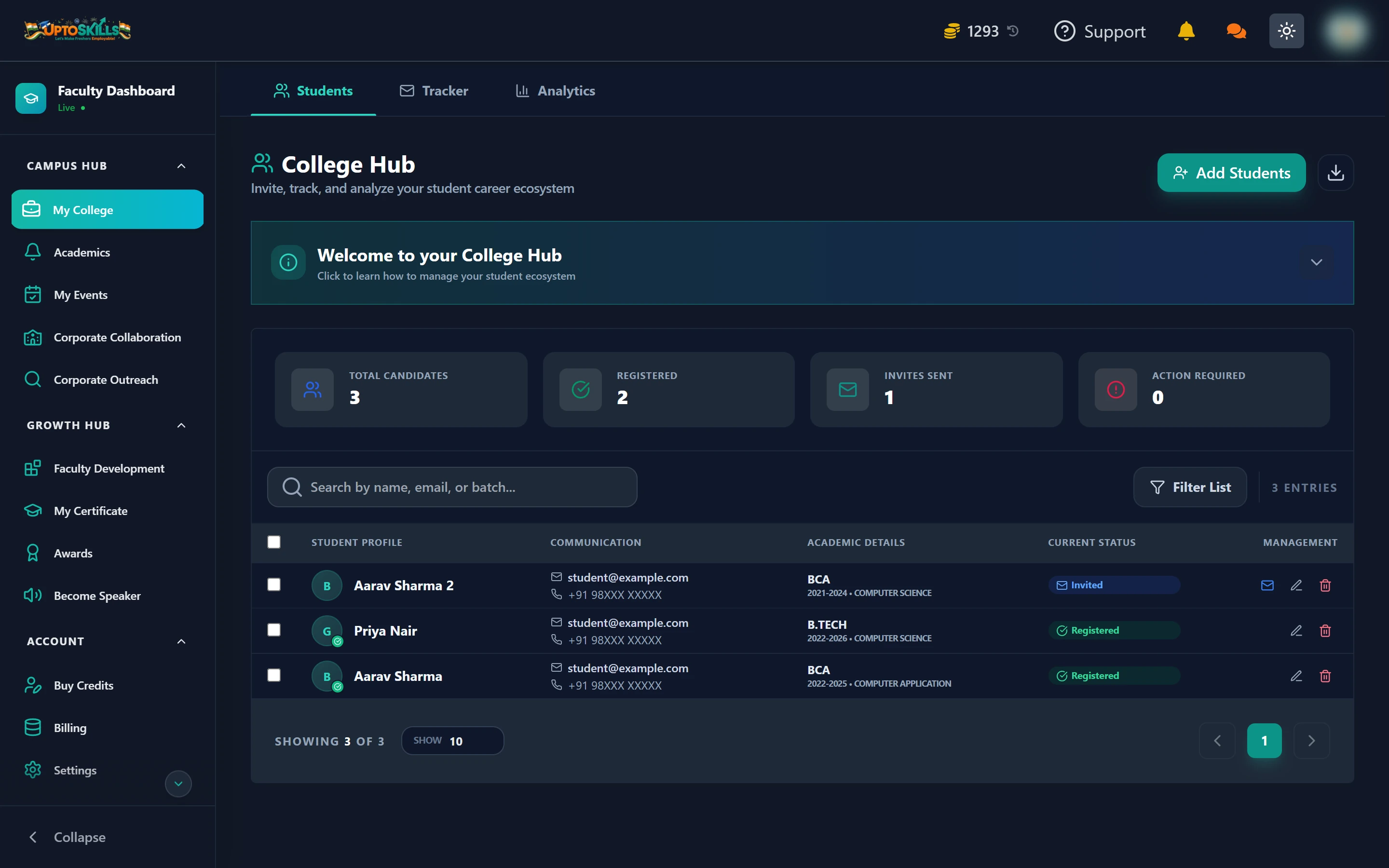Edit Priya Nair record

coord(1296,630)
